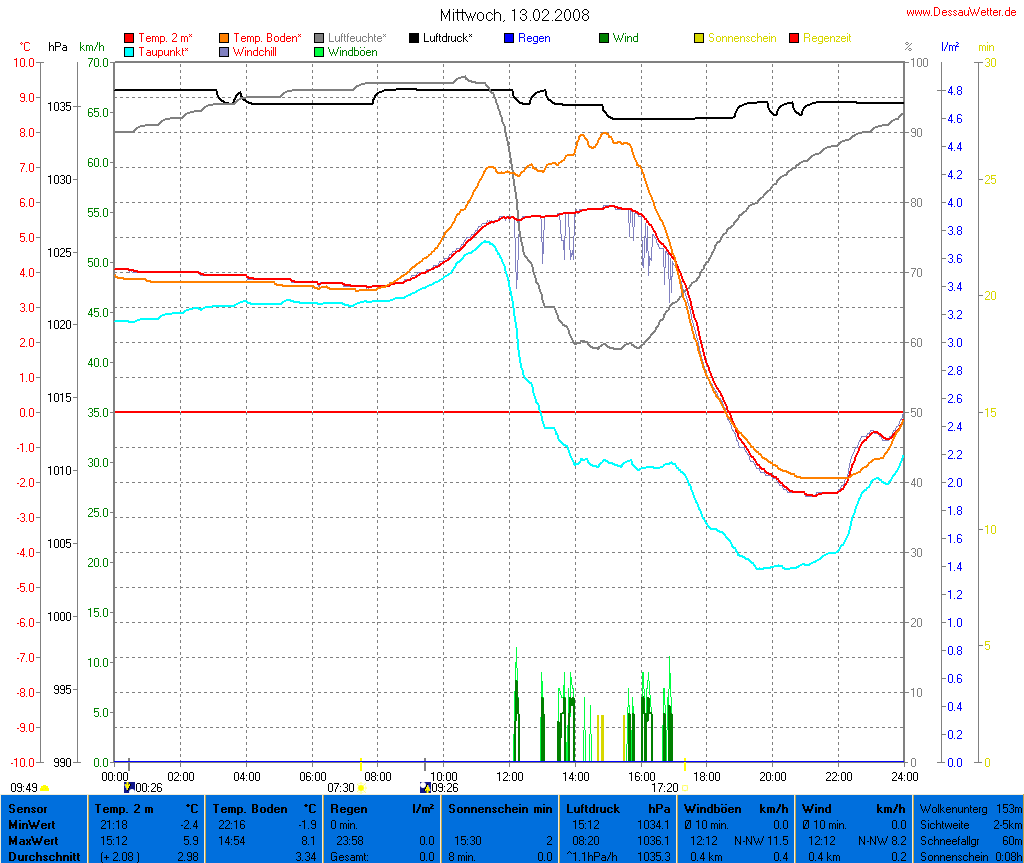Click the yellow Sonnenschein legend square
This screenshot has width=1024, height=863.
tap(699, 38)
